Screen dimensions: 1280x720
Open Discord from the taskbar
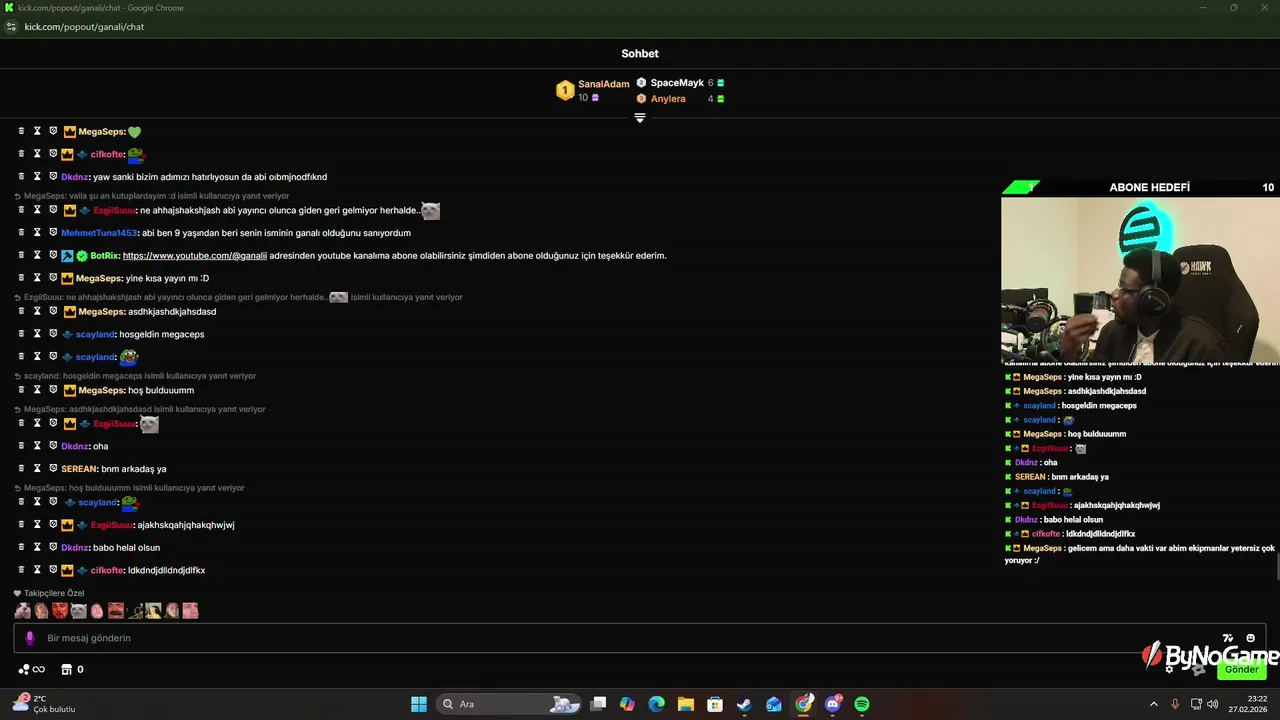[833, 704]
